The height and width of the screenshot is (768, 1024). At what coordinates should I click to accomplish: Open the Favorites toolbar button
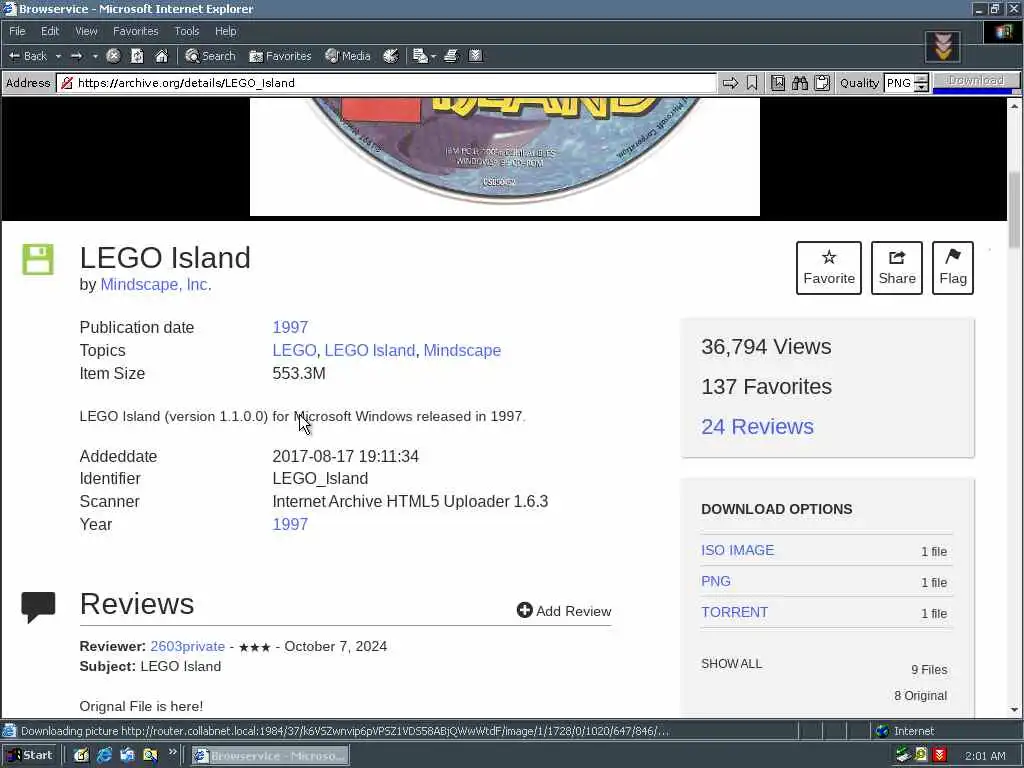tap(280, 56)
